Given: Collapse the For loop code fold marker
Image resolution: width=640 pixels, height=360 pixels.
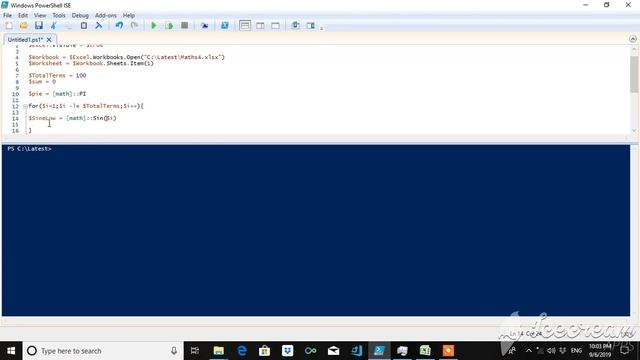Looking at the screenshot, I should pos(25,106).
